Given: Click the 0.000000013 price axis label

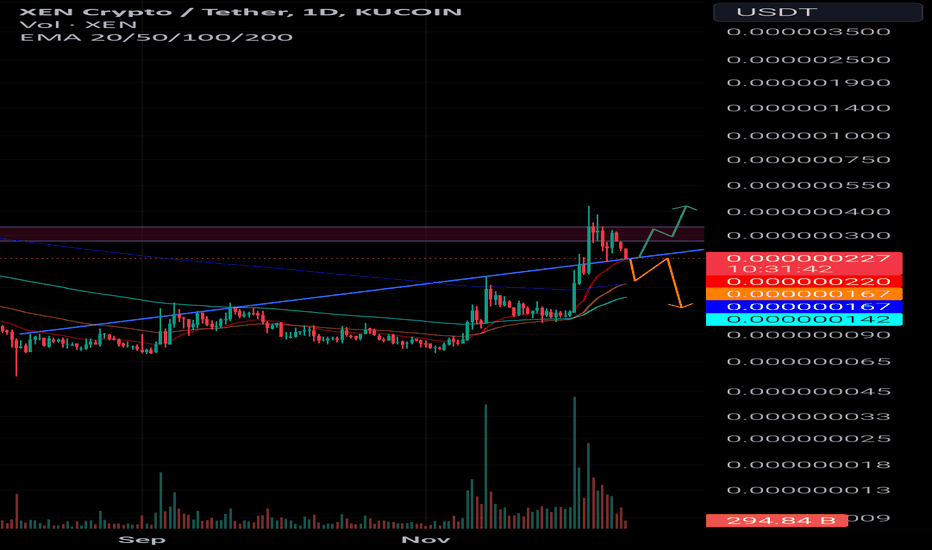Looking at the screenshot, I should point(808,490).
